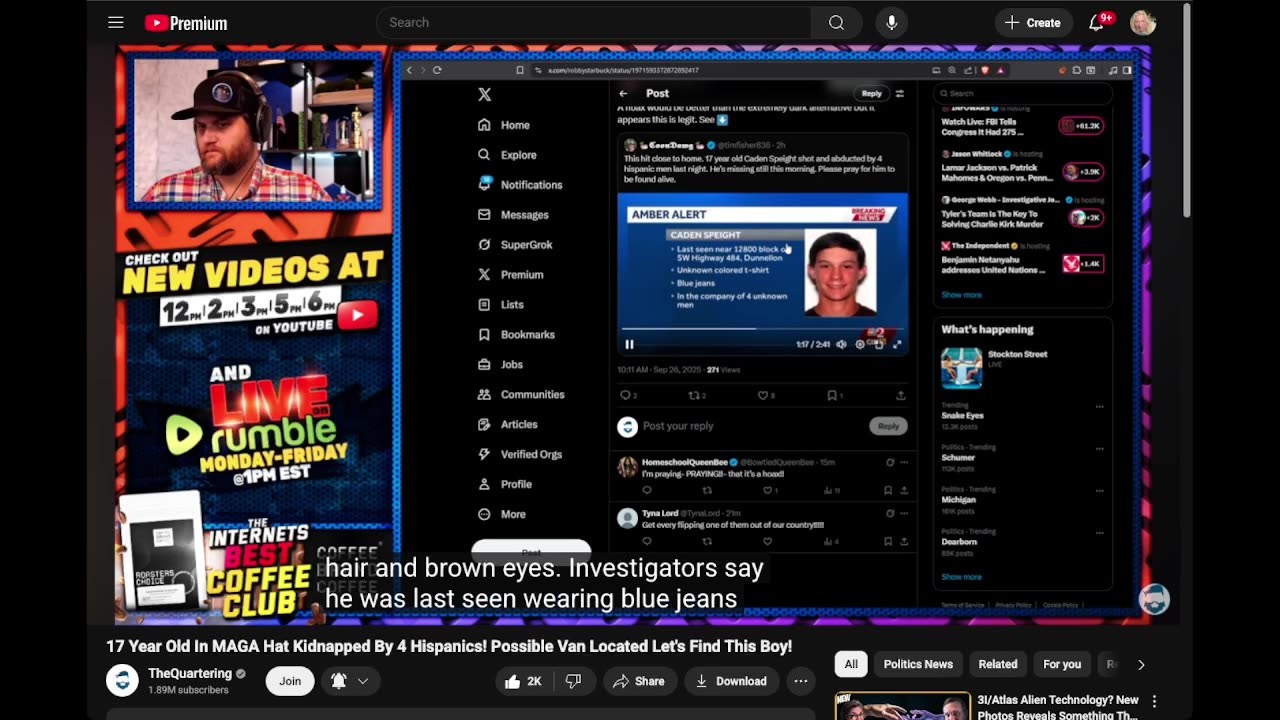Click the 'Michigan' trending topic
The image size is (1280, 720).
tap(959, 499)
